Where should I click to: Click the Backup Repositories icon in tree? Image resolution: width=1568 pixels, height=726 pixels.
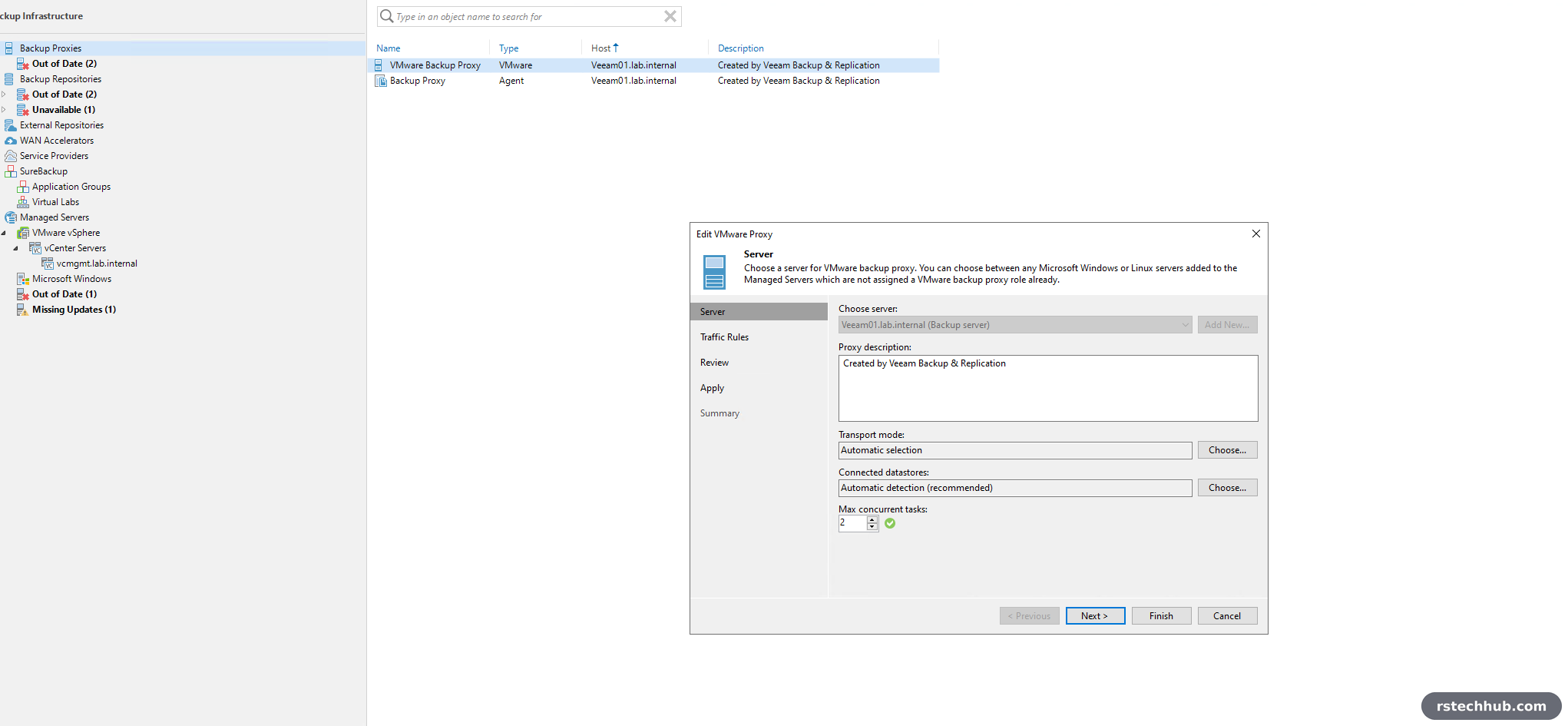9,79
